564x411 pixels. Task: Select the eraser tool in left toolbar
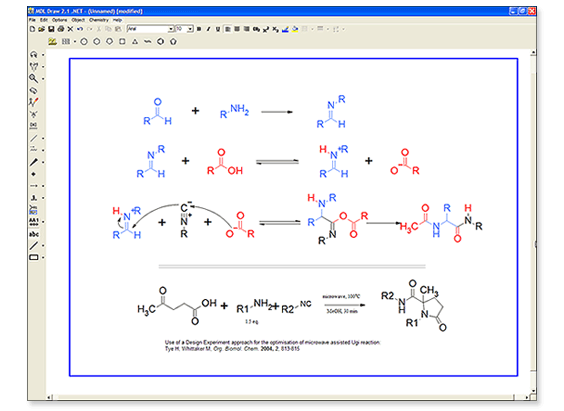coord(33,90)
